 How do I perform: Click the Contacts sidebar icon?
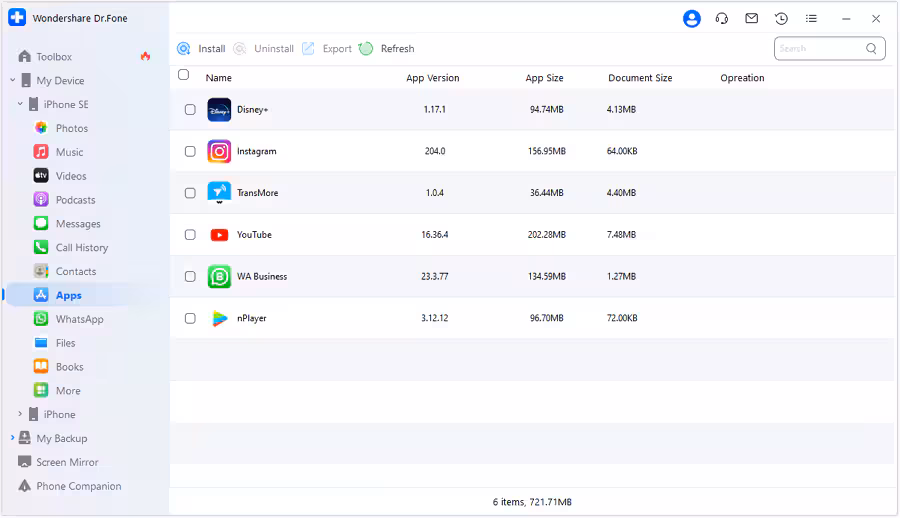(x=41, y=271)
